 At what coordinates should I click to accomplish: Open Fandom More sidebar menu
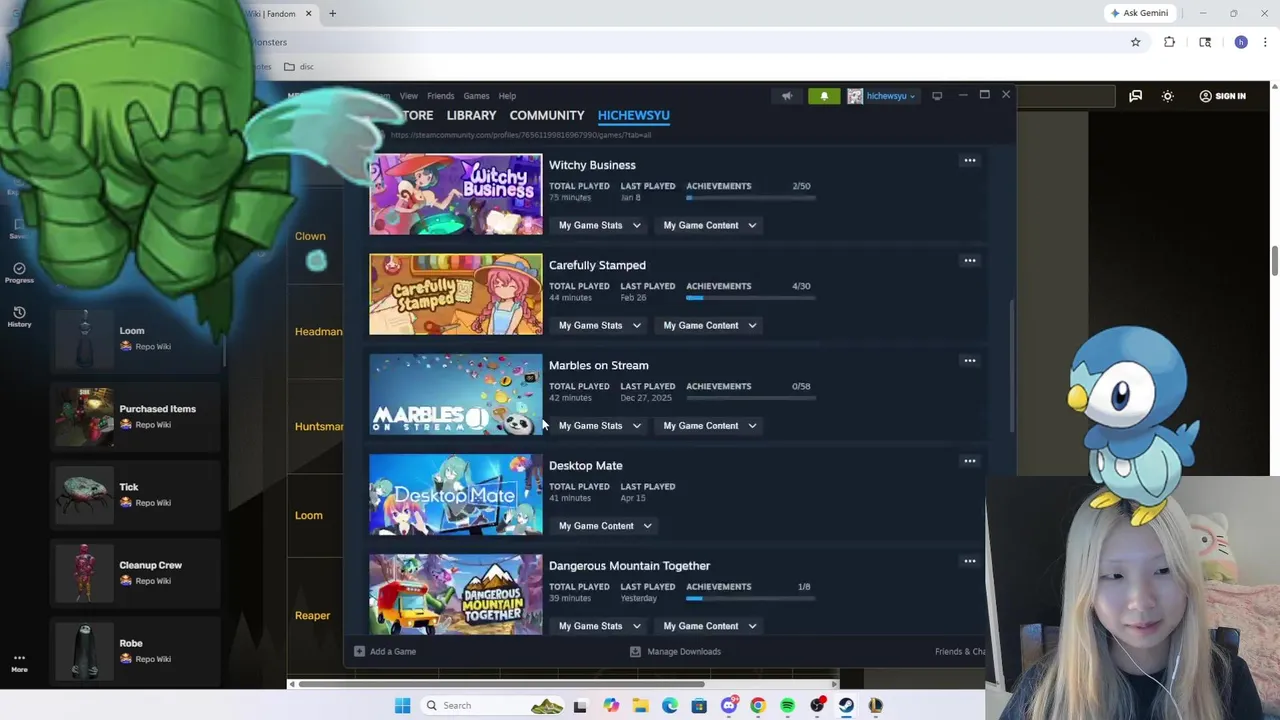19,662
